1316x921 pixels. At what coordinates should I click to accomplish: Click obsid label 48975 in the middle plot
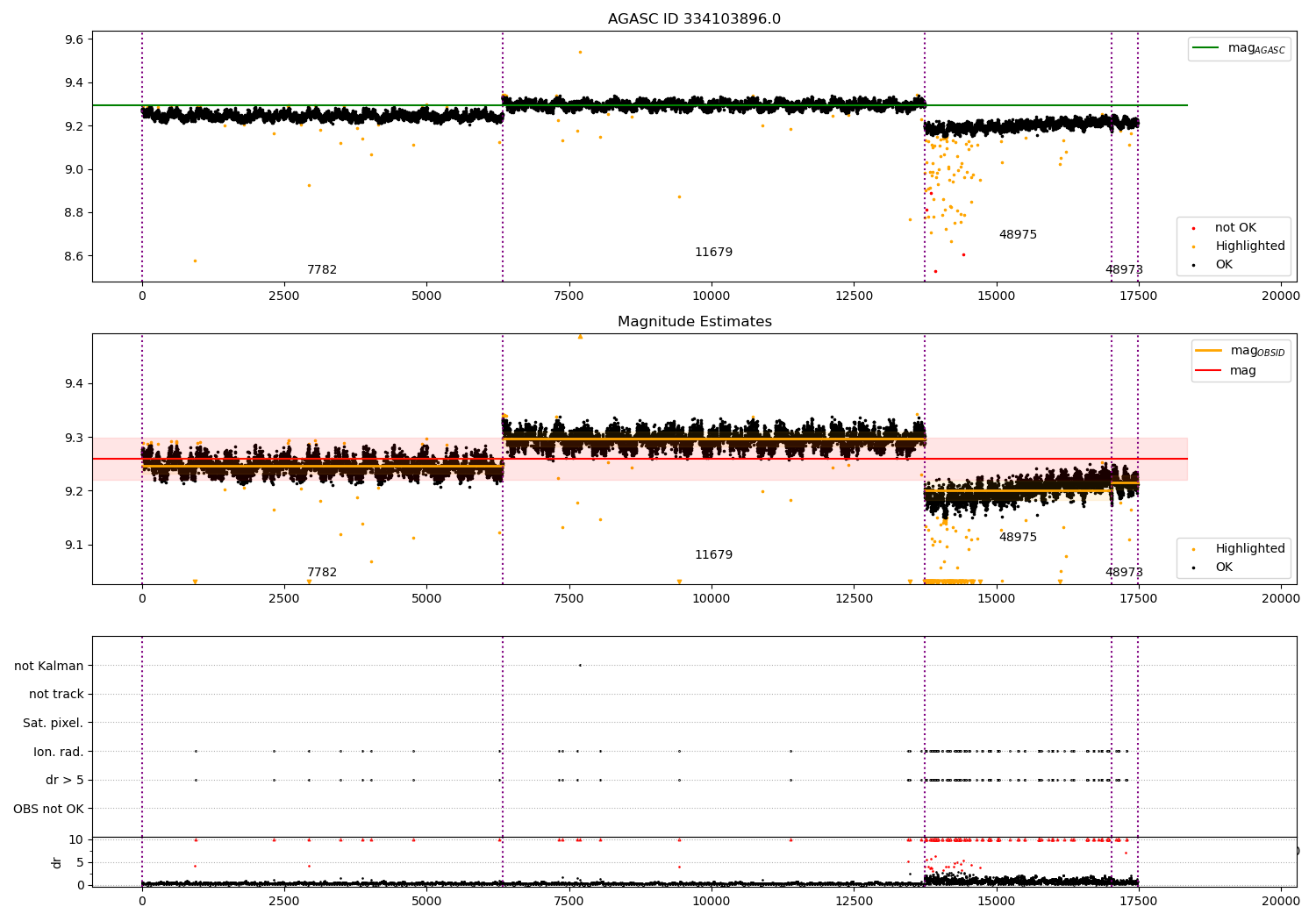pos(1018,538)
